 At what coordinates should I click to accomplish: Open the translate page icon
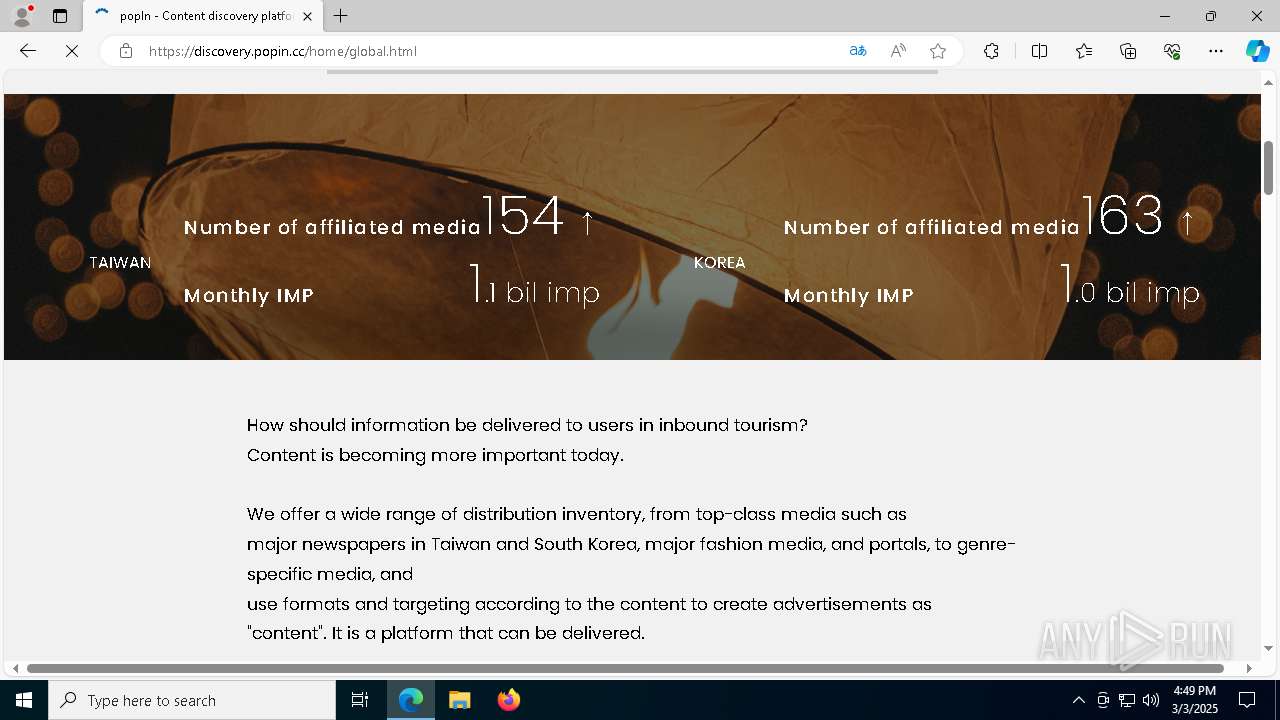858,51
